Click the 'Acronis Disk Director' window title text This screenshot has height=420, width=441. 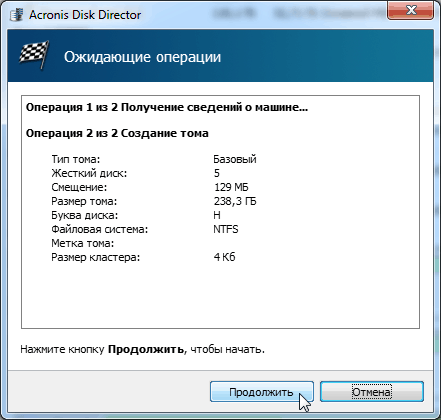pyautogui.click(x=85, y=15)
